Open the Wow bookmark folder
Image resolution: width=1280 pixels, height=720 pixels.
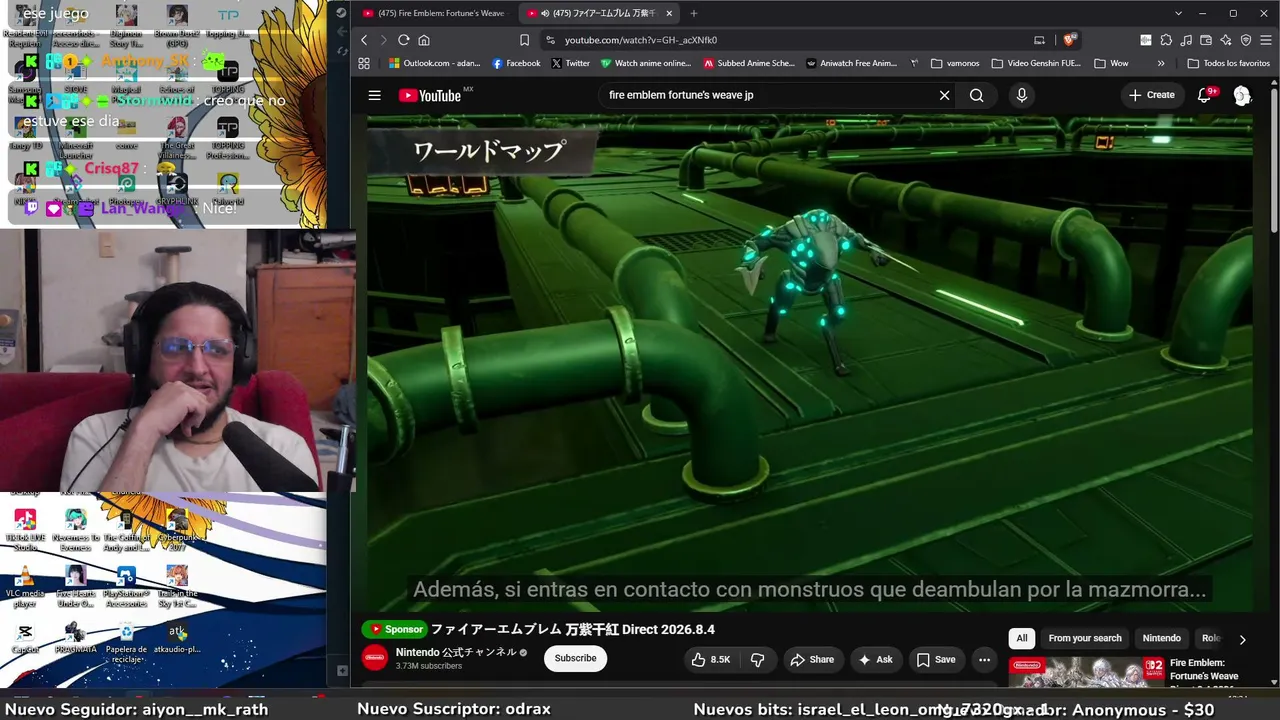click(1111, 63)
